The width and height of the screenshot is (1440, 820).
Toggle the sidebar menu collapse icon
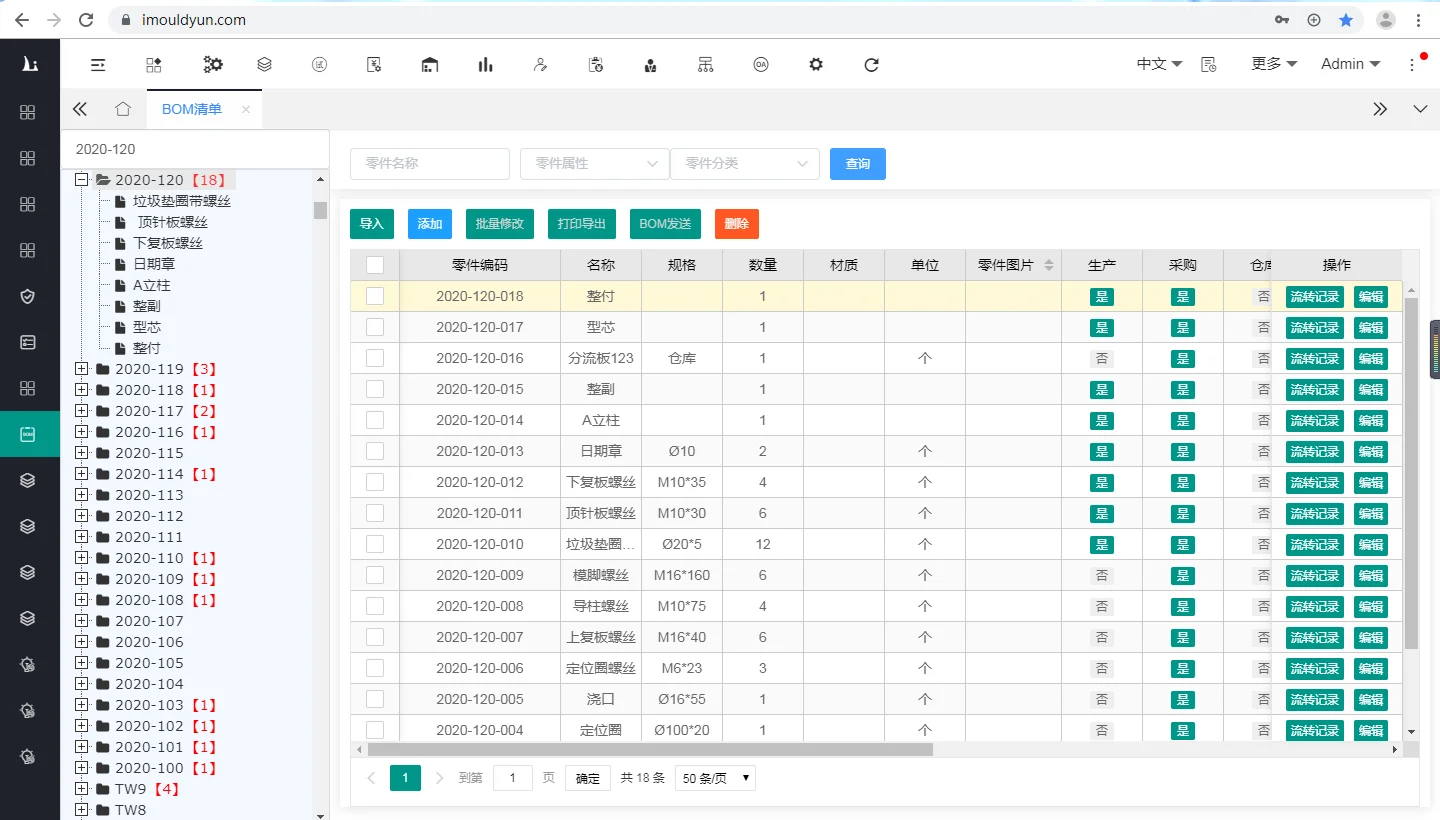click(98, 64)
